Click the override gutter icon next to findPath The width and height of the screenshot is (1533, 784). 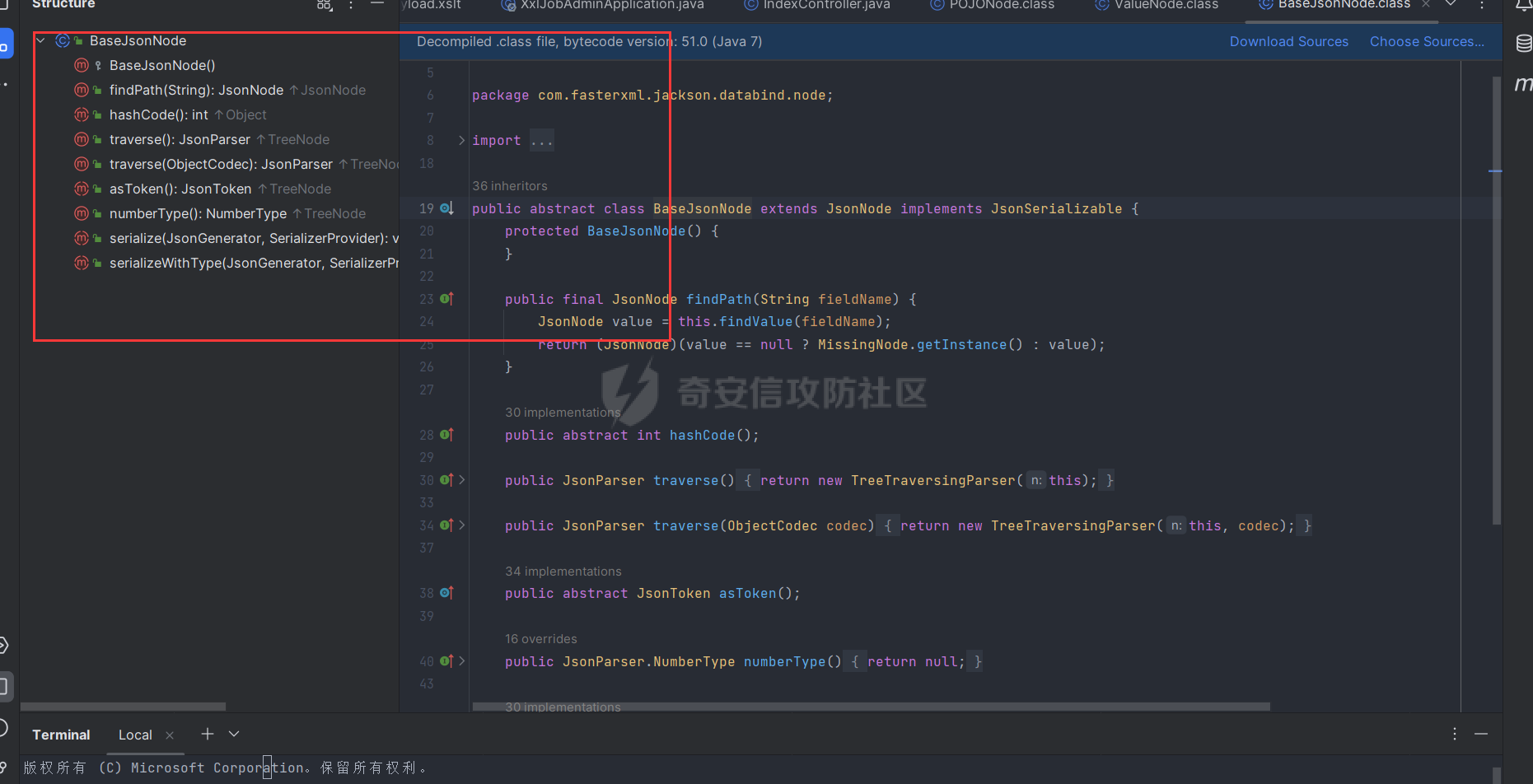pyautogui.click(x=449, y=298)
